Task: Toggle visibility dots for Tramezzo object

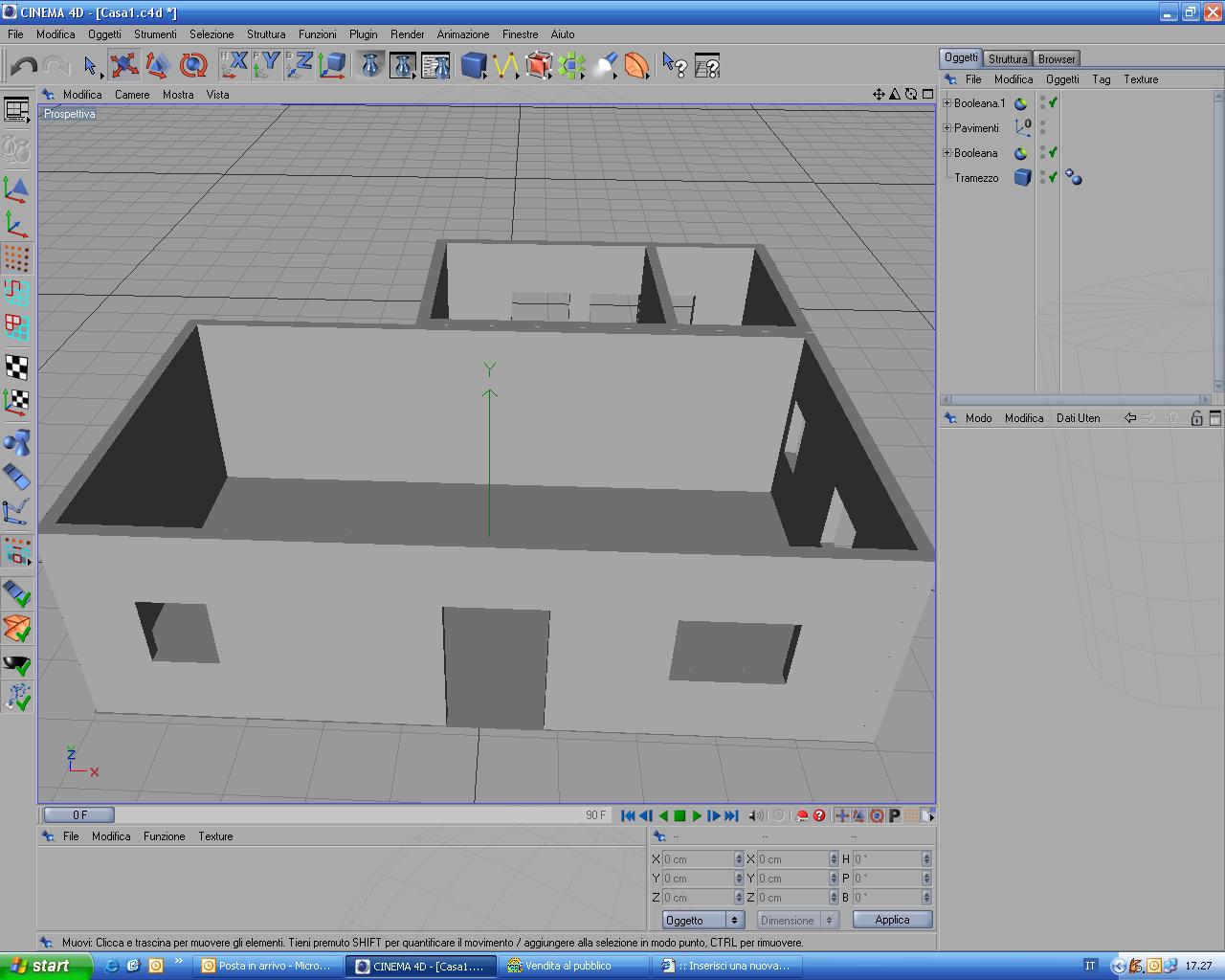Action: tap(1042, 177)
